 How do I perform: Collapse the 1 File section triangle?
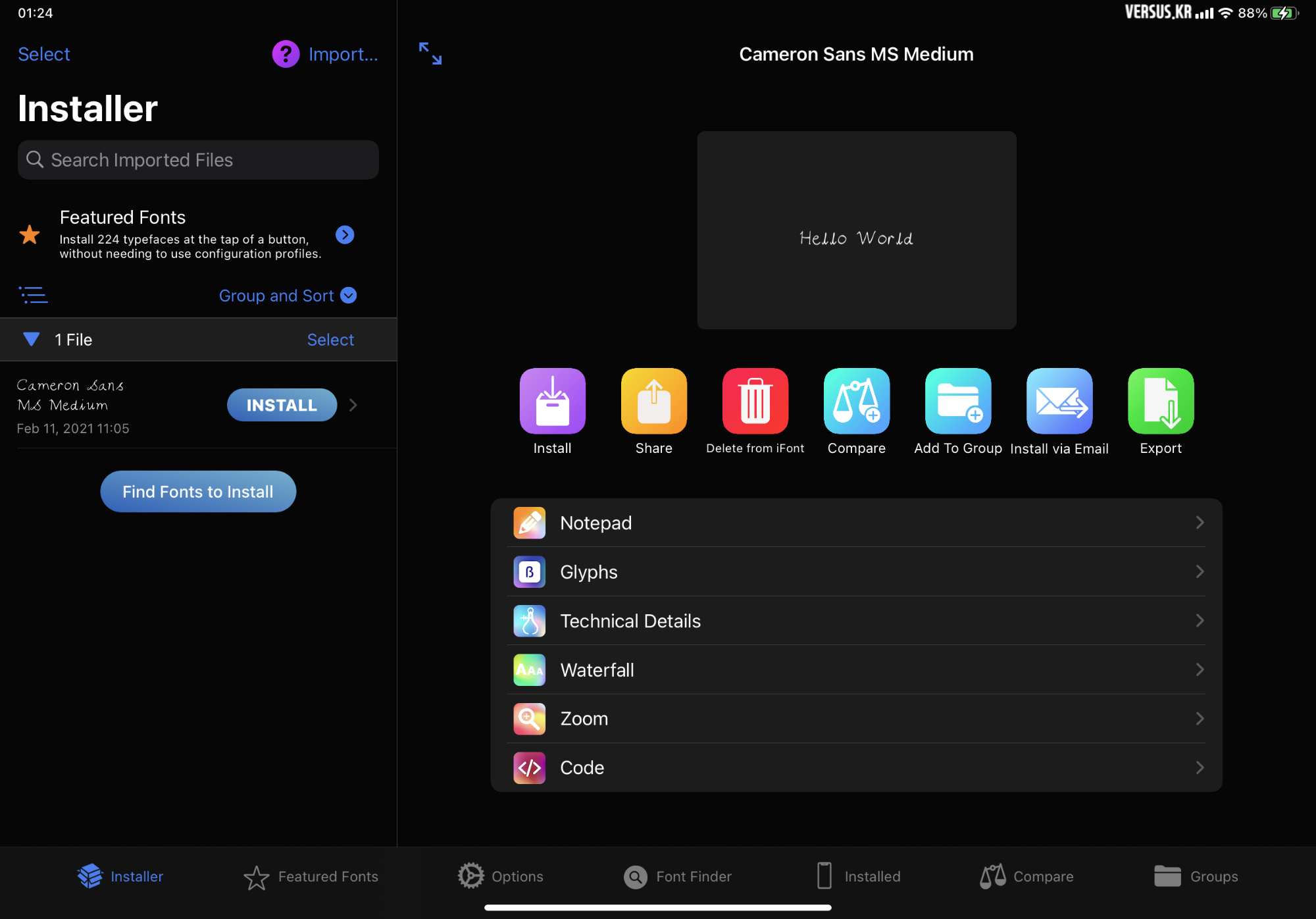31,339
